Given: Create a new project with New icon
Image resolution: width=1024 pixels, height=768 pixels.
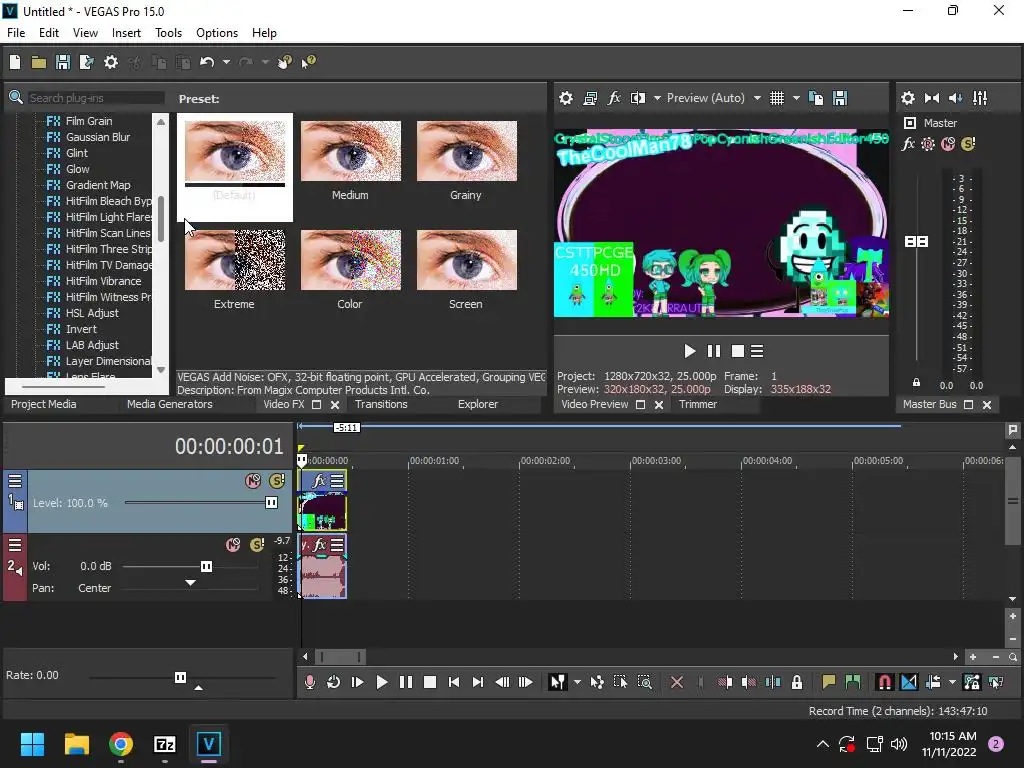Looking at the screenshot, I should [x=15, y=62].
